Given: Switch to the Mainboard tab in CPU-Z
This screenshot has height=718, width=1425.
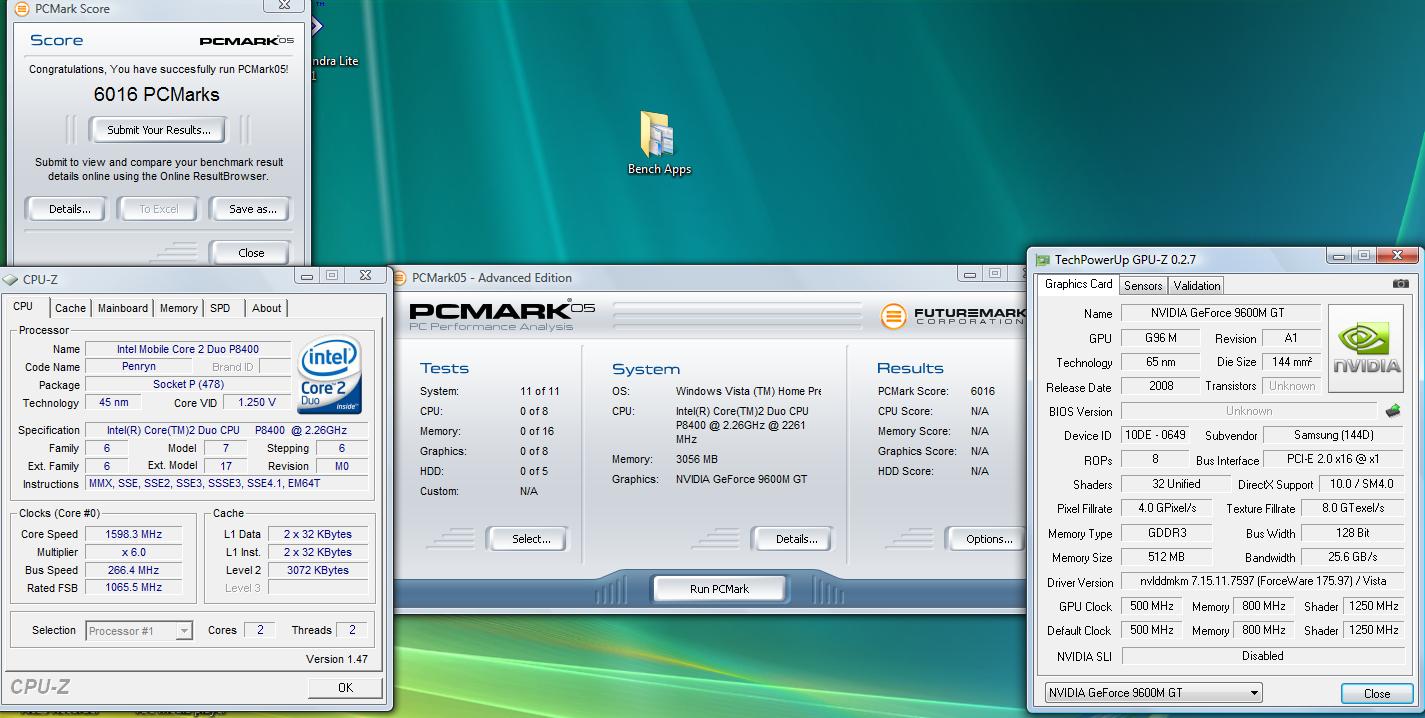Looking at the screenshot, I should click(x=123, y=308).
